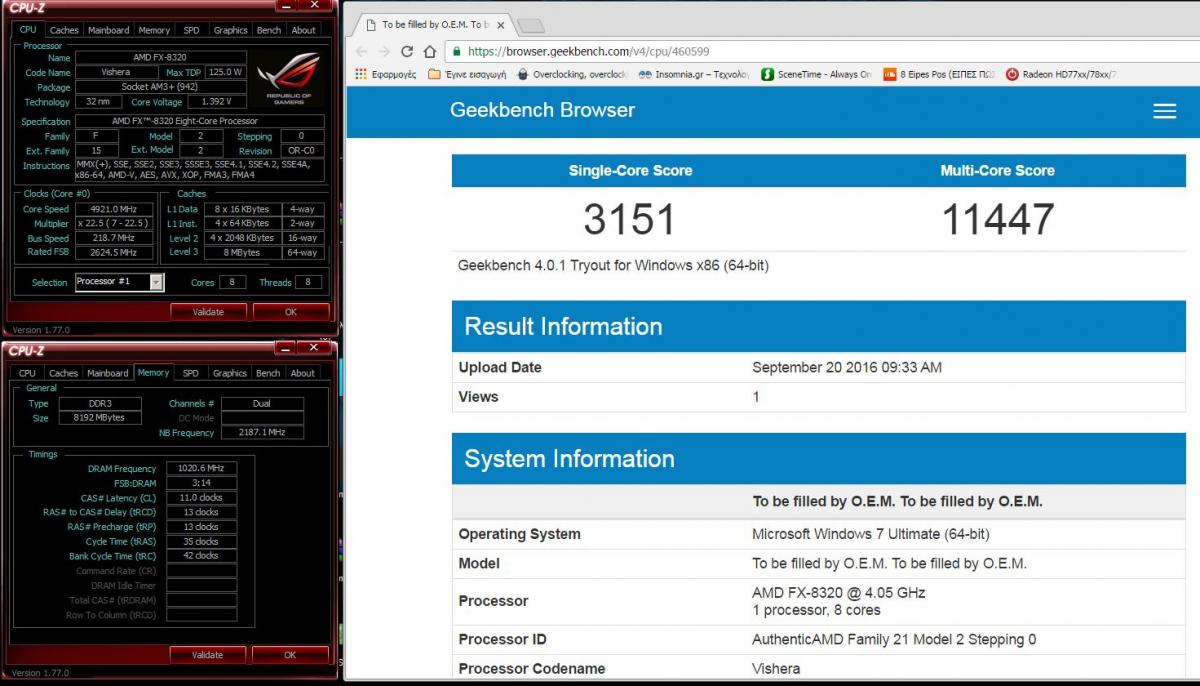Image resolution: width=1200 pixels, height=686 pixels.
Task: Click the memory Size value 8192 MBytes
Action: pyautogui.click(x=98, y=418)
